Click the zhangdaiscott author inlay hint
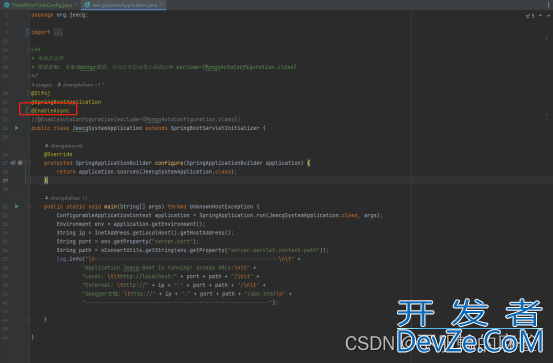 click(x=63, y=146)
